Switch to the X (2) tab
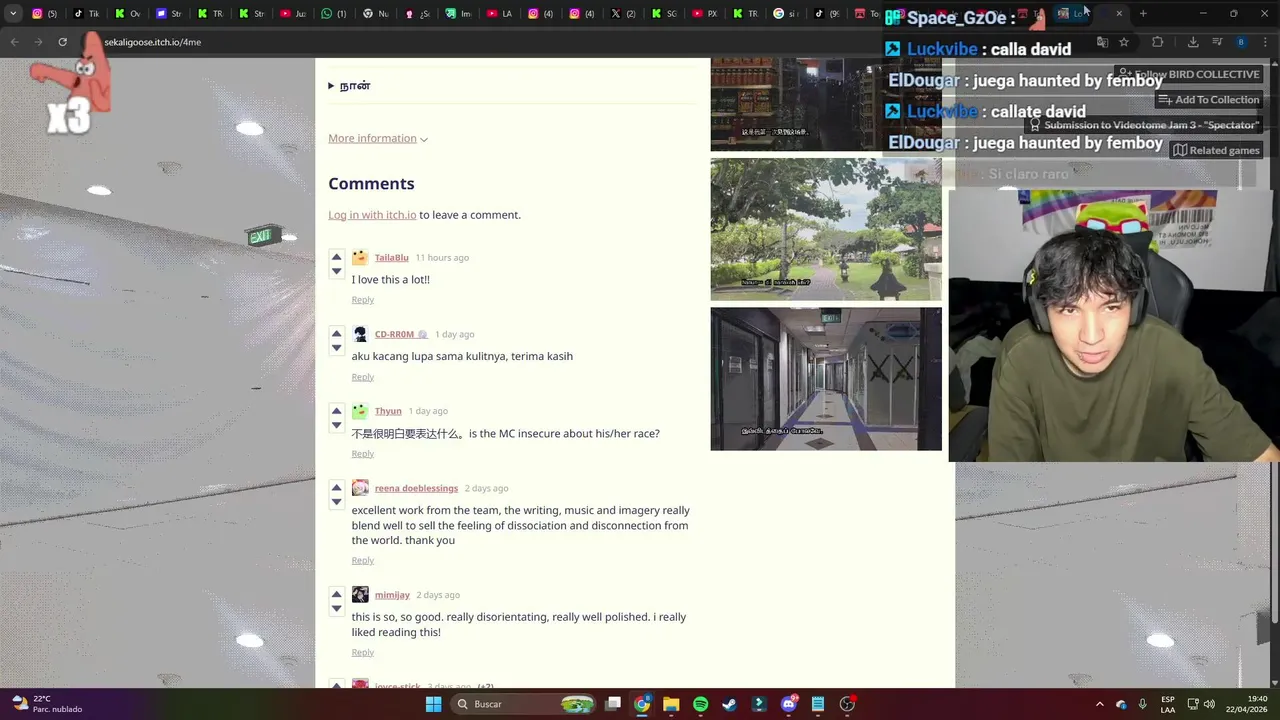This screenshot has width=1280, height=720. (623, 14)
